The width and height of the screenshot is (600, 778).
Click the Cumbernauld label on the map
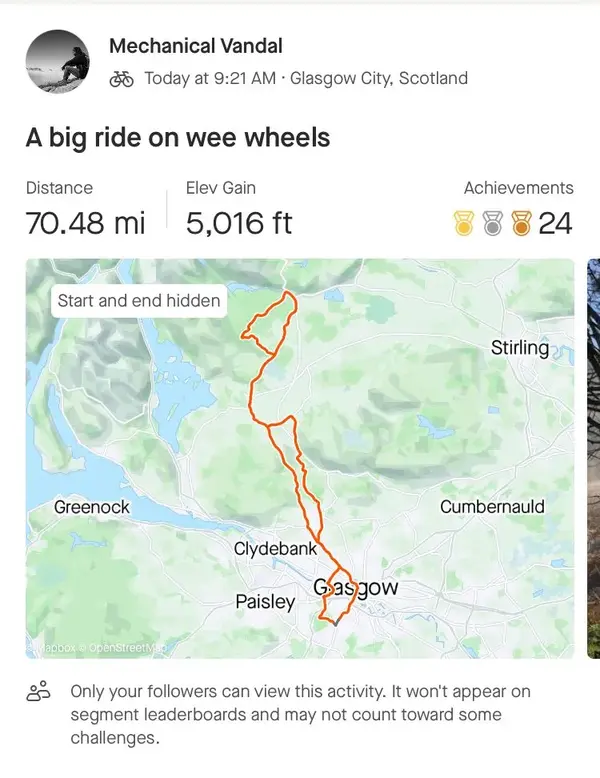pyautogui.click(x=492, y=507)
